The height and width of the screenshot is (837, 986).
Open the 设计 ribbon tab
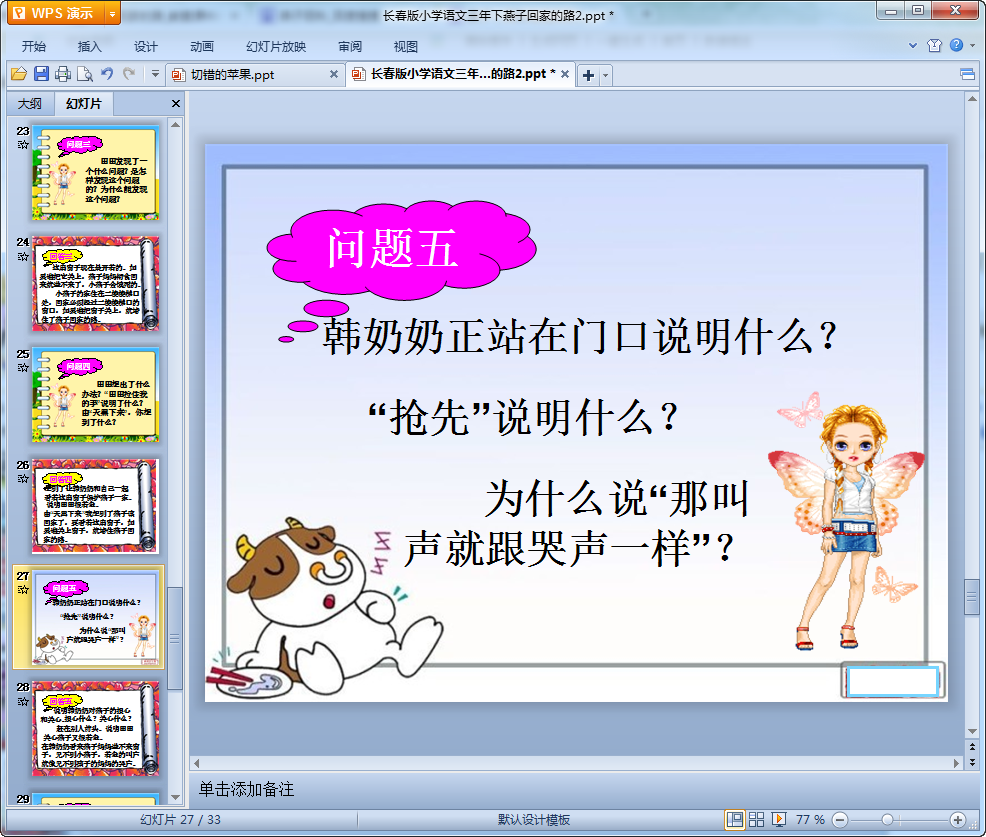(145, 47)
